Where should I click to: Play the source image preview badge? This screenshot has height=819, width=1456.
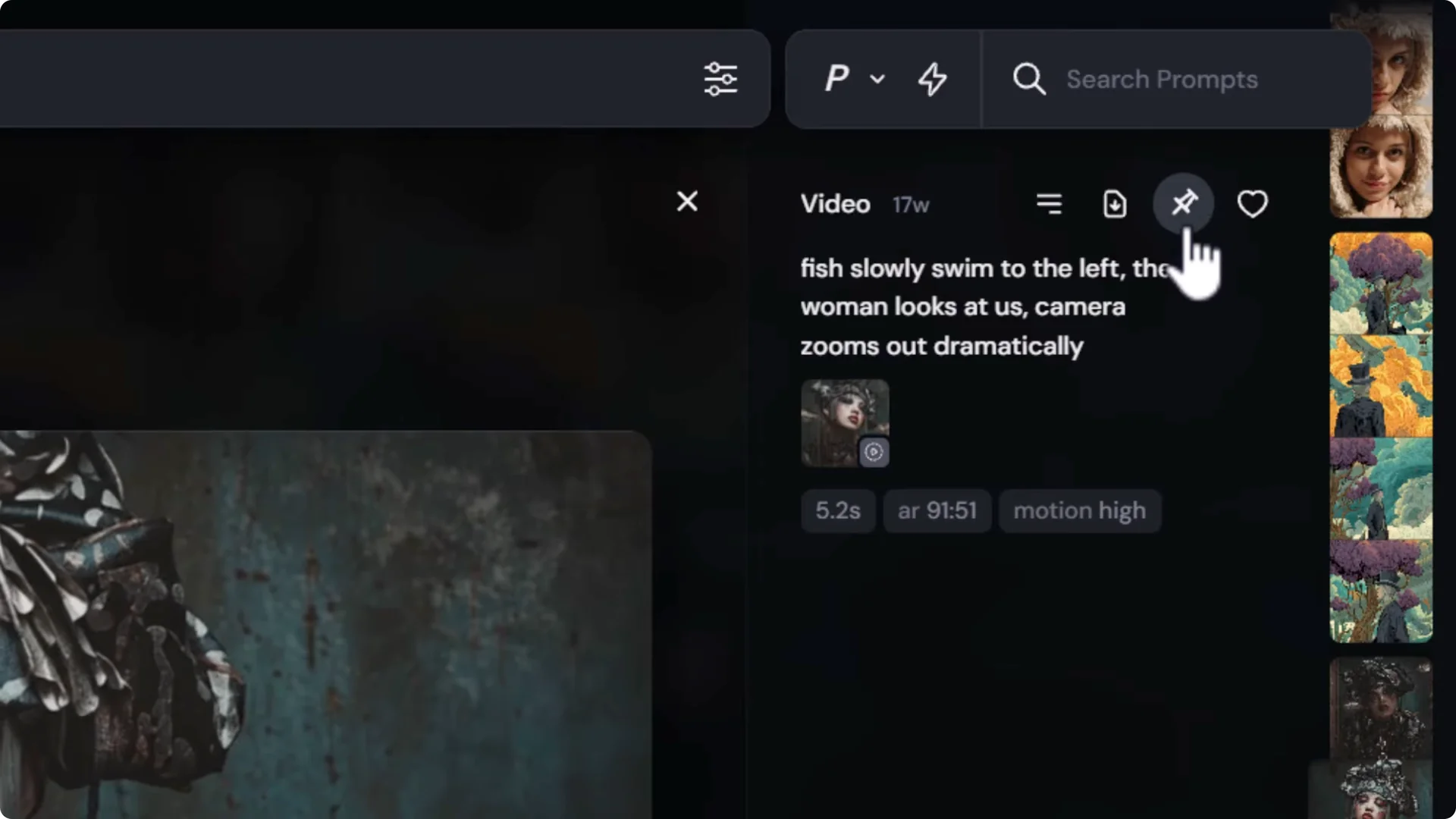[874, 452]
